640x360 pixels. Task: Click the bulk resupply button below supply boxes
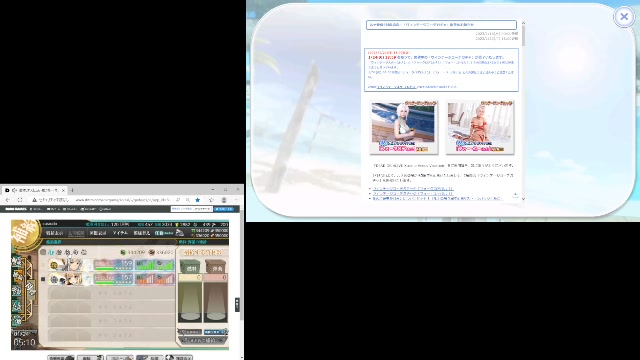[x=203, y=340]
